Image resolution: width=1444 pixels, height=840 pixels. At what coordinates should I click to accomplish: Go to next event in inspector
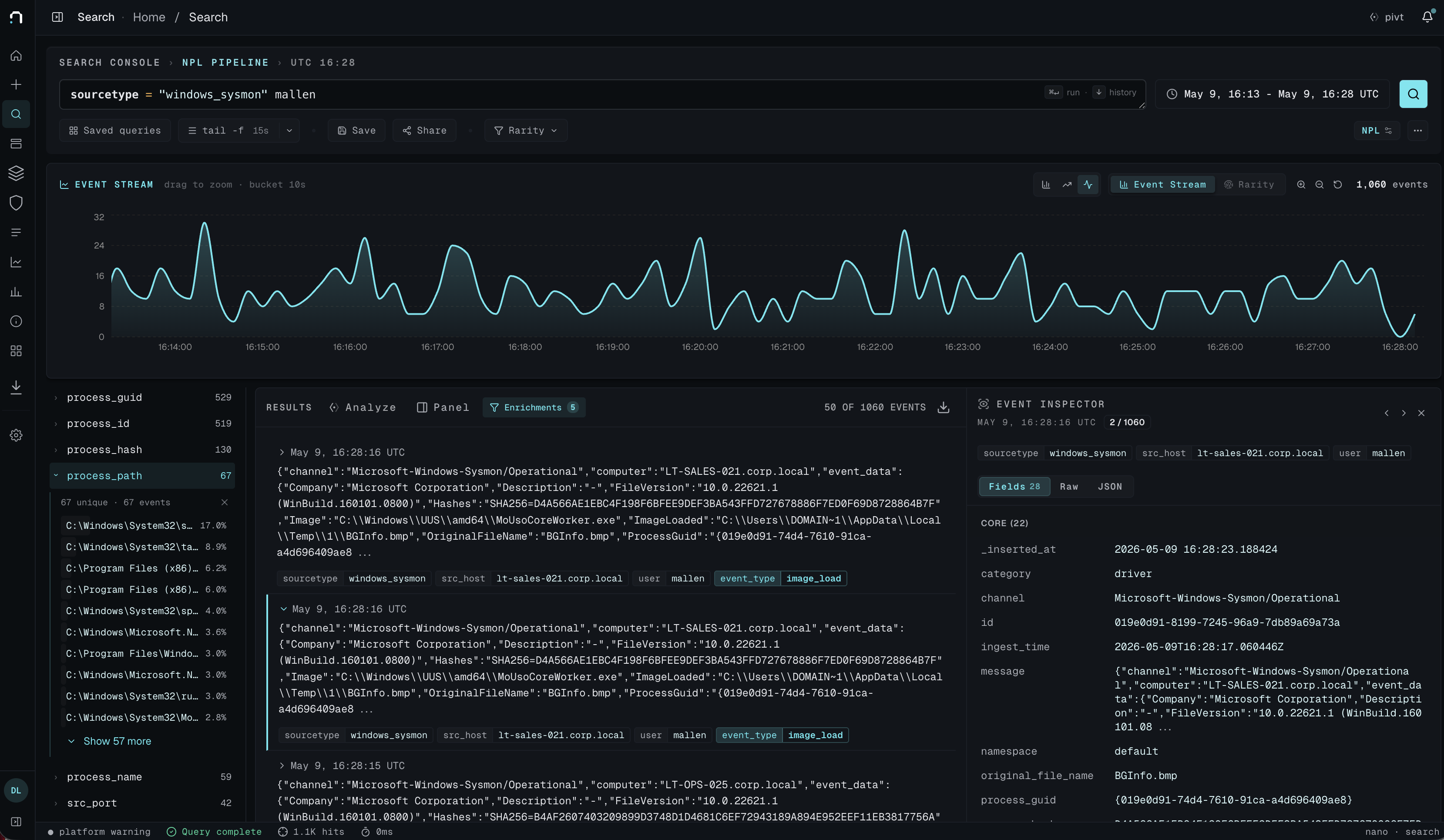click(1404, 413)
